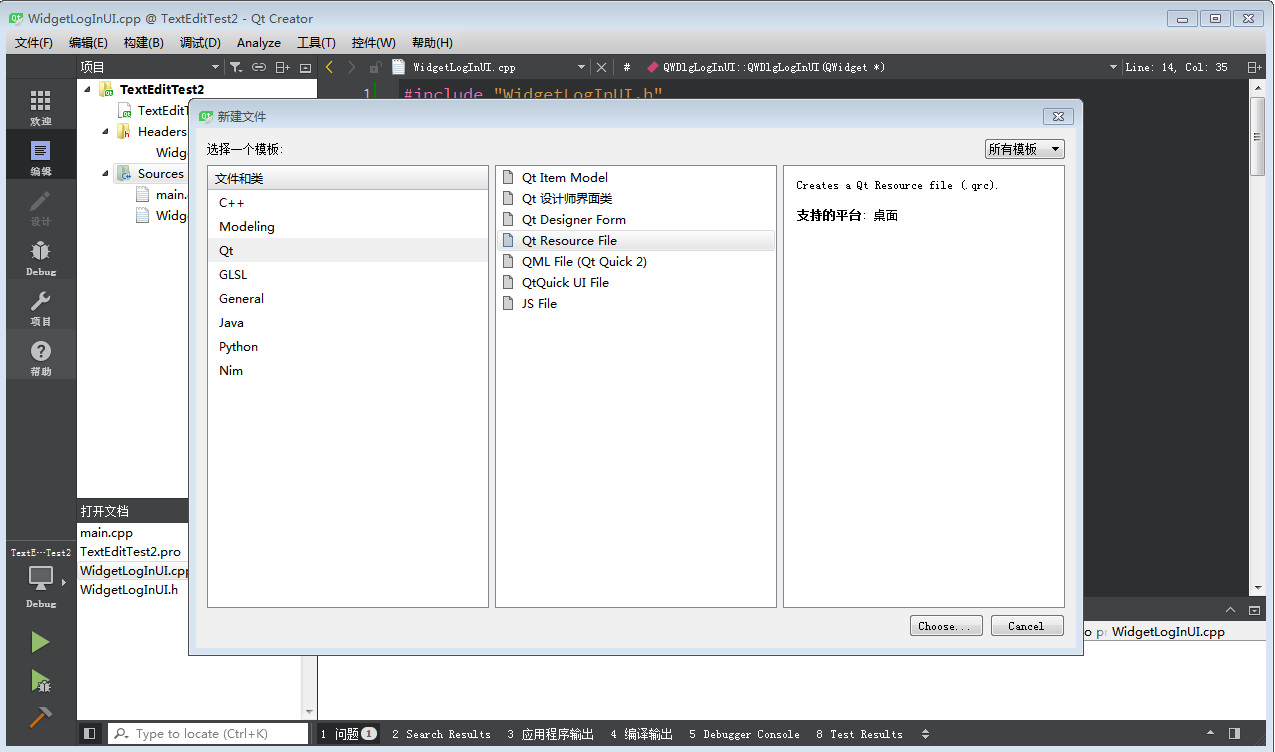Select the Qt Resource File template

(x=636, y=240)
